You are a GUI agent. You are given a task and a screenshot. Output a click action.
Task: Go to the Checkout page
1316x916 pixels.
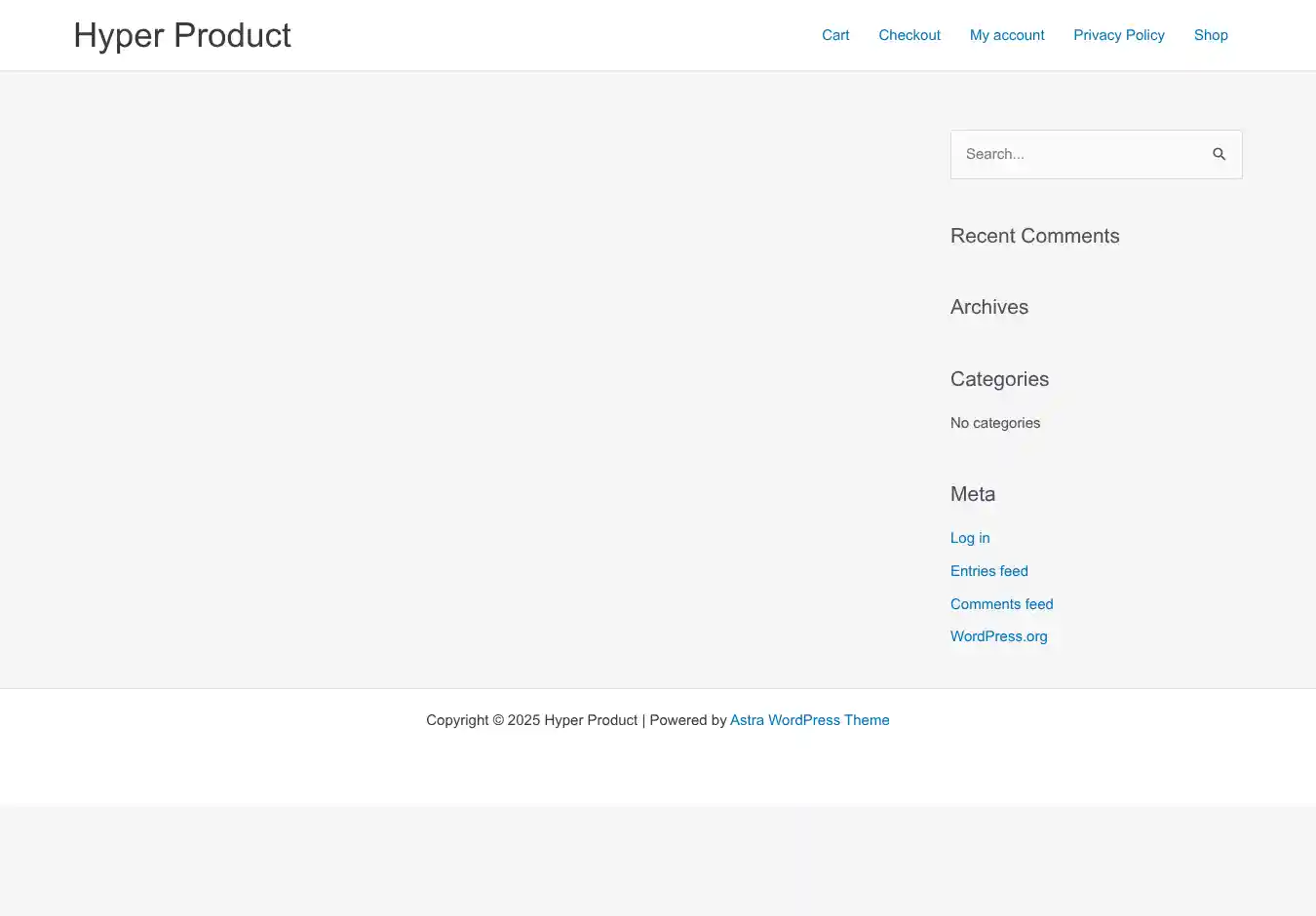coord(910,35)
